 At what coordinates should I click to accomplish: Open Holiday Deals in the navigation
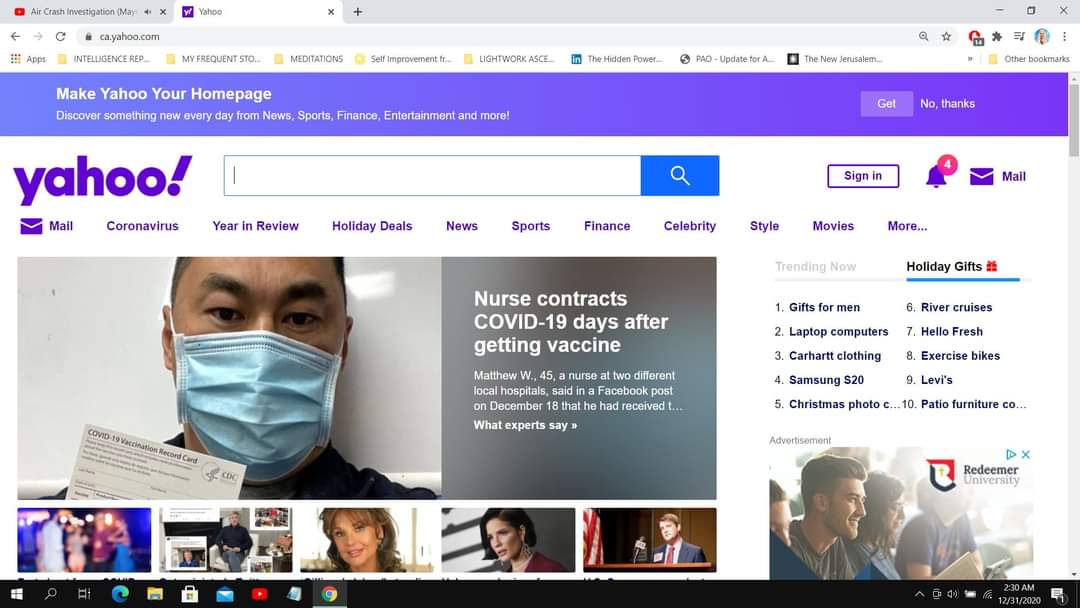coord(372,226)
